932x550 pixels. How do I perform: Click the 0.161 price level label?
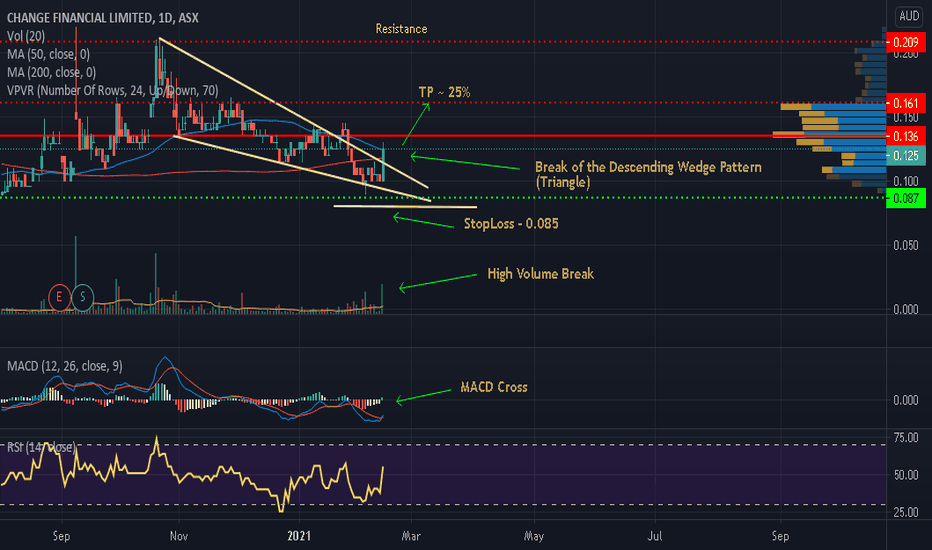[x=906, y=103]
